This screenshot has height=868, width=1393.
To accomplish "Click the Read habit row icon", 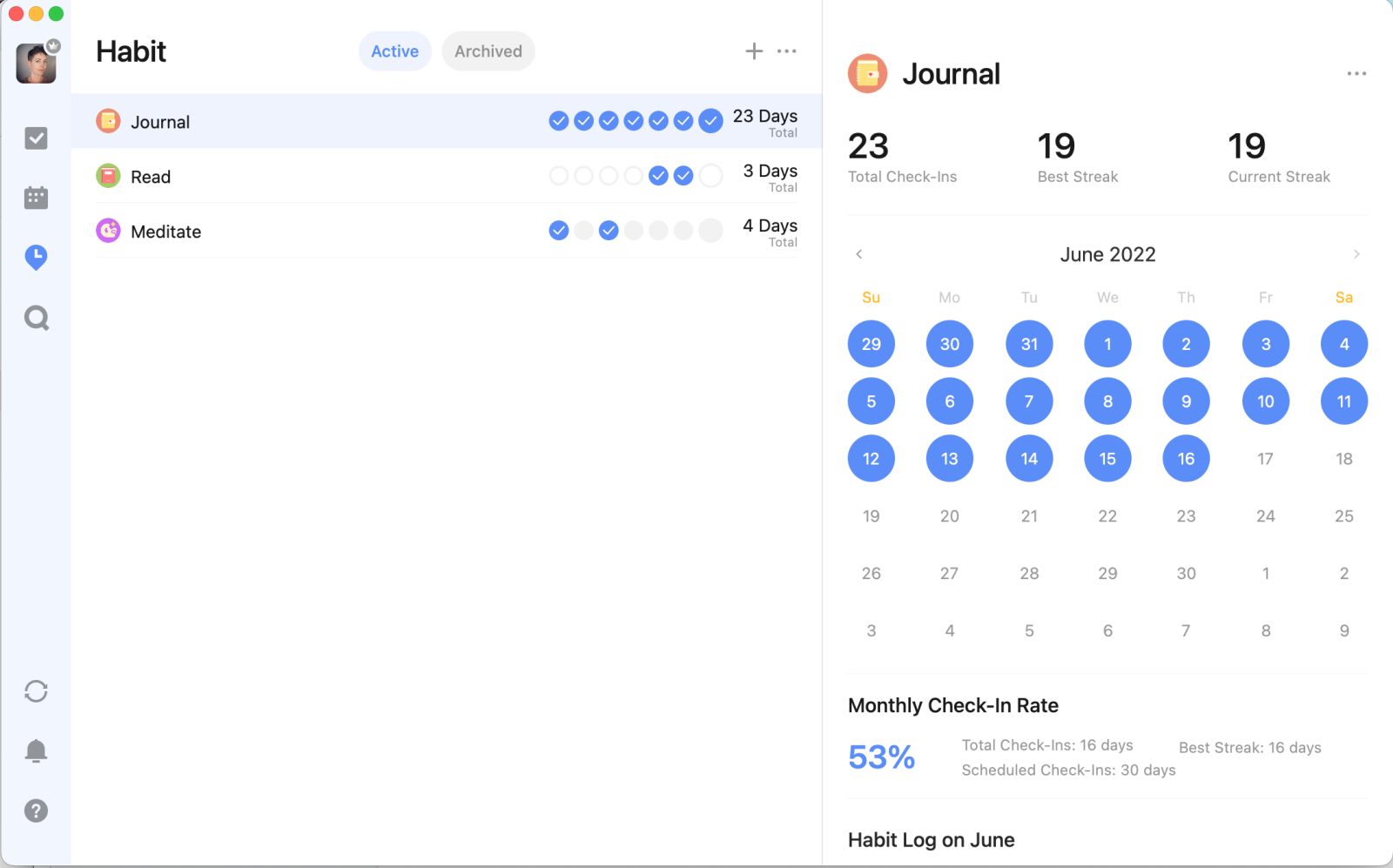I will coord(108,176).
